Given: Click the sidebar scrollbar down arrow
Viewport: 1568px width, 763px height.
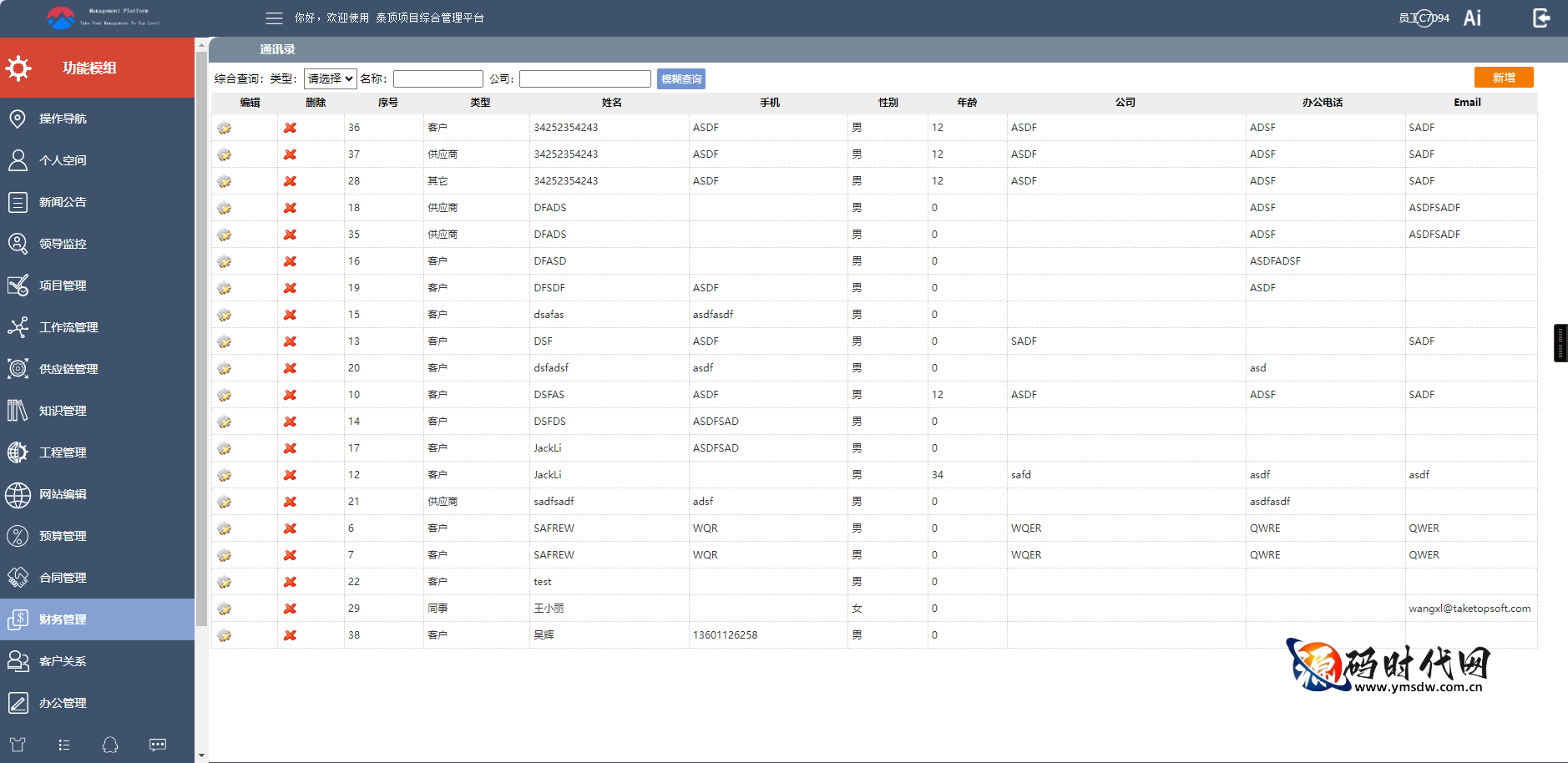Looking at the screenshot, I should tap(201, 755).
